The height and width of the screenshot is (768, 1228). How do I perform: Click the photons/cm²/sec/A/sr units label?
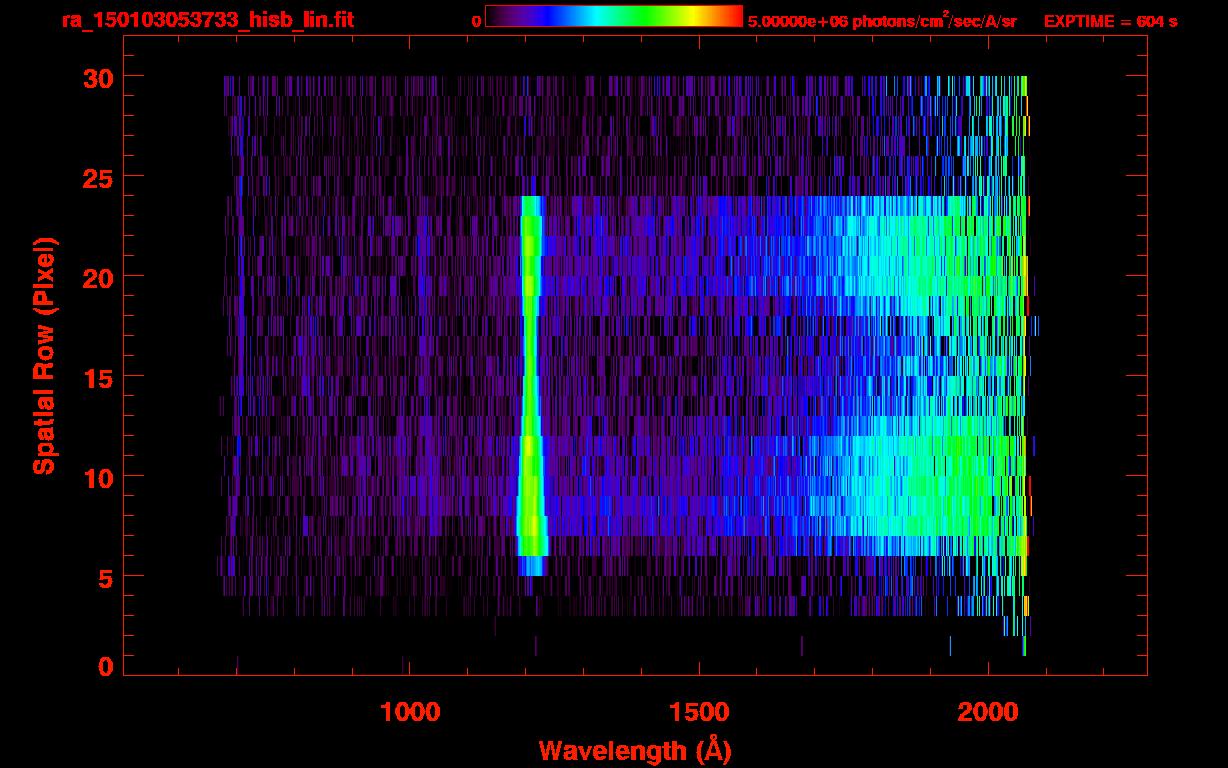[934, 21]
